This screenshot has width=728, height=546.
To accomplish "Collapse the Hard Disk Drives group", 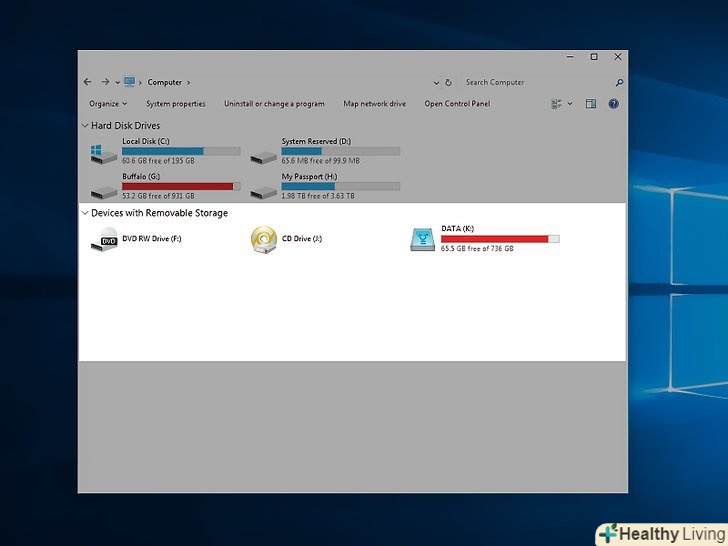I will [84, 126].
